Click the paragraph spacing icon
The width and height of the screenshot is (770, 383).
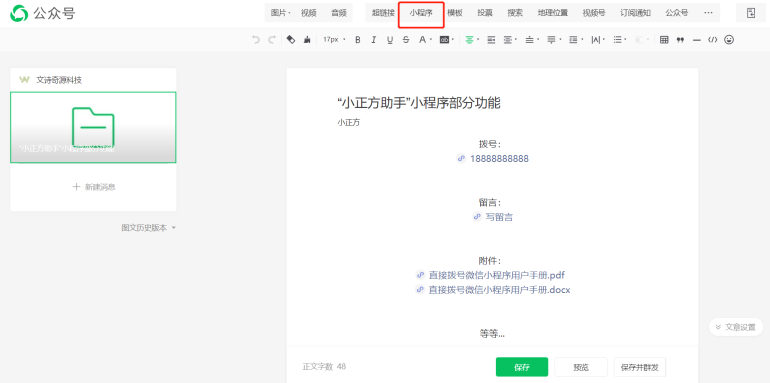coord(551,40)
